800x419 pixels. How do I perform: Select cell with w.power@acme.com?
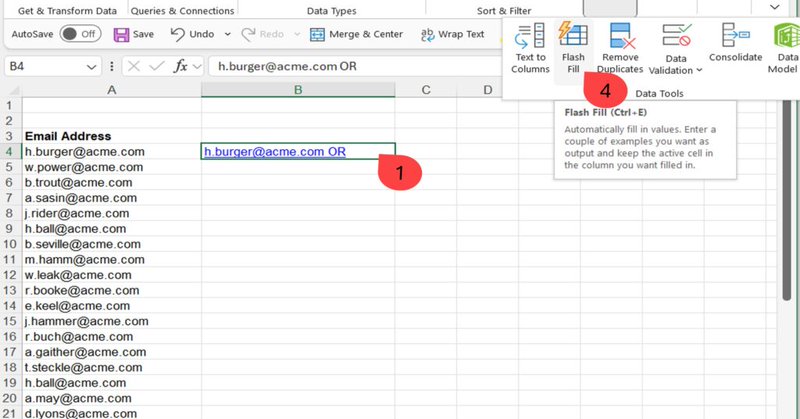point(112,167)
